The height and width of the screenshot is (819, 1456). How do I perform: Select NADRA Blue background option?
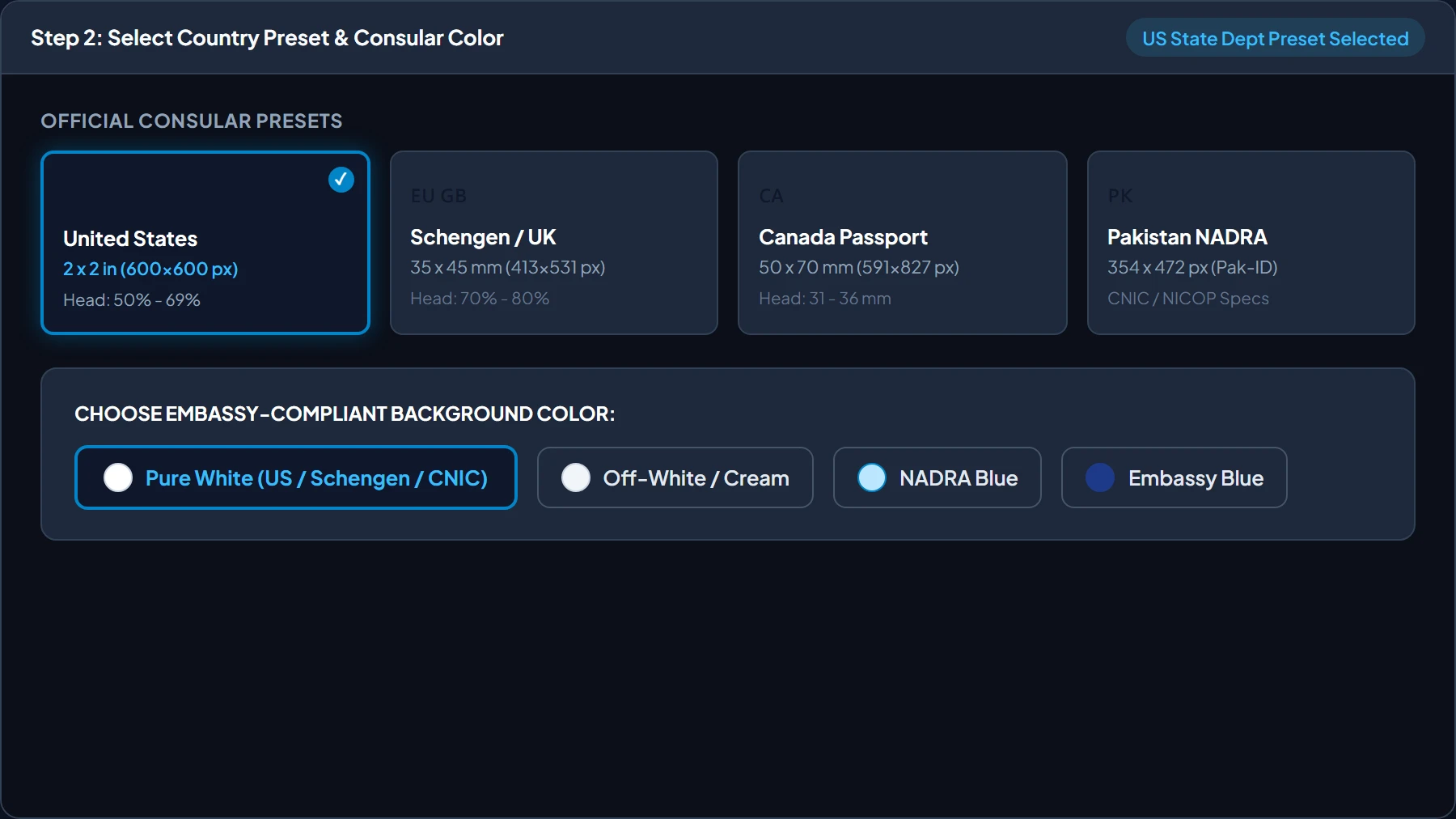[938, 477]
